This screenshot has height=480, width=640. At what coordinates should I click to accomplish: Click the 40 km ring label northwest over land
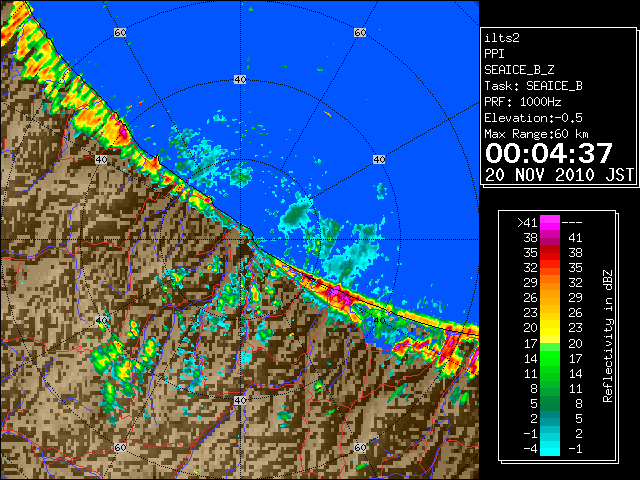[101, 159]
